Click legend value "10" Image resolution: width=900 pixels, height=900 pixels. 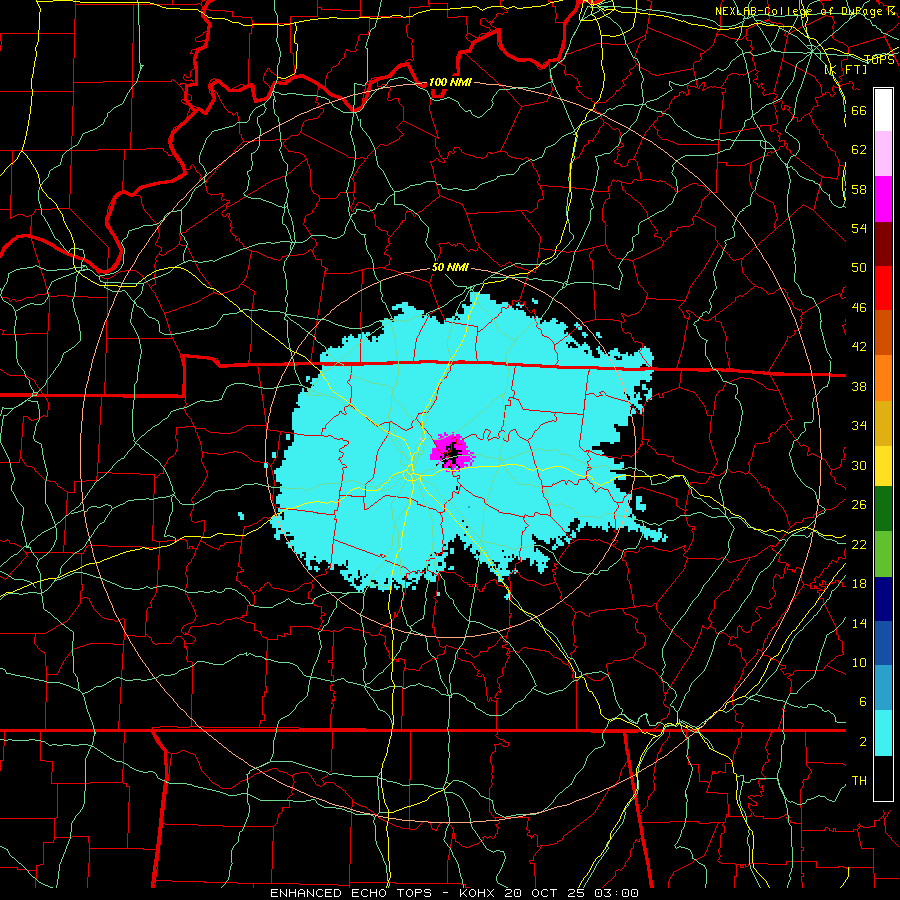pos(859,662)
